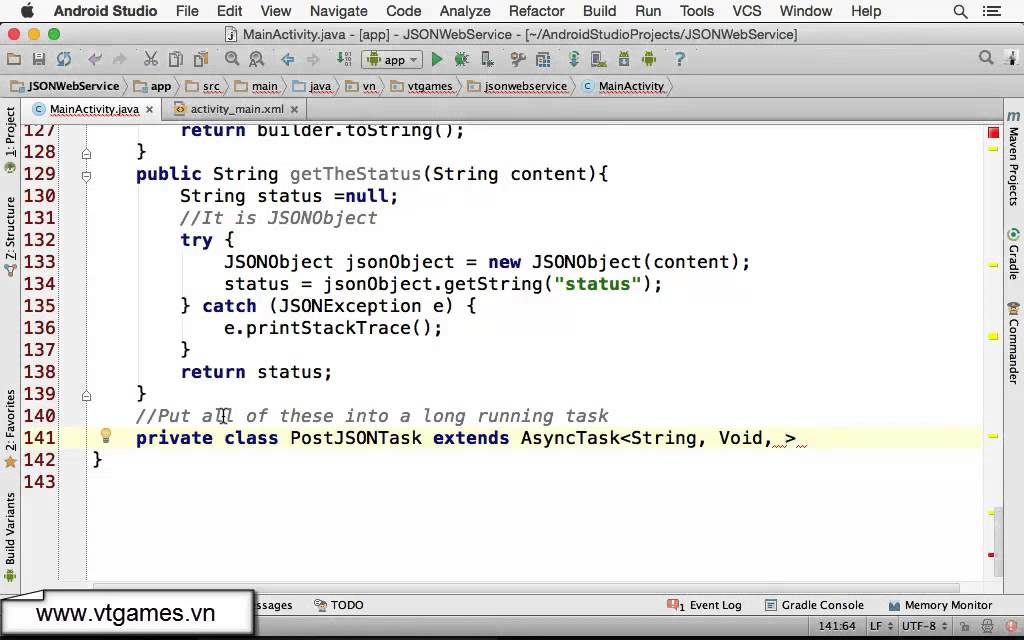Click the Cut scissors icon
This screenshot has width=1024, height=640.
pos(151,59)
